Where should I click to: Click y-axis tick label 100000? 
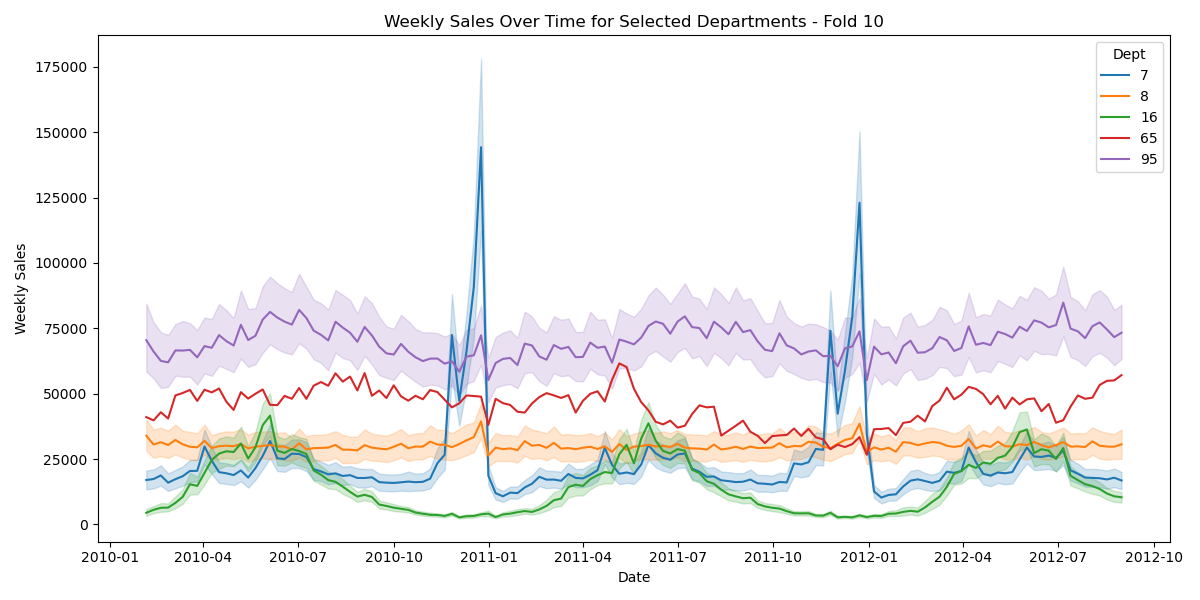62,264
